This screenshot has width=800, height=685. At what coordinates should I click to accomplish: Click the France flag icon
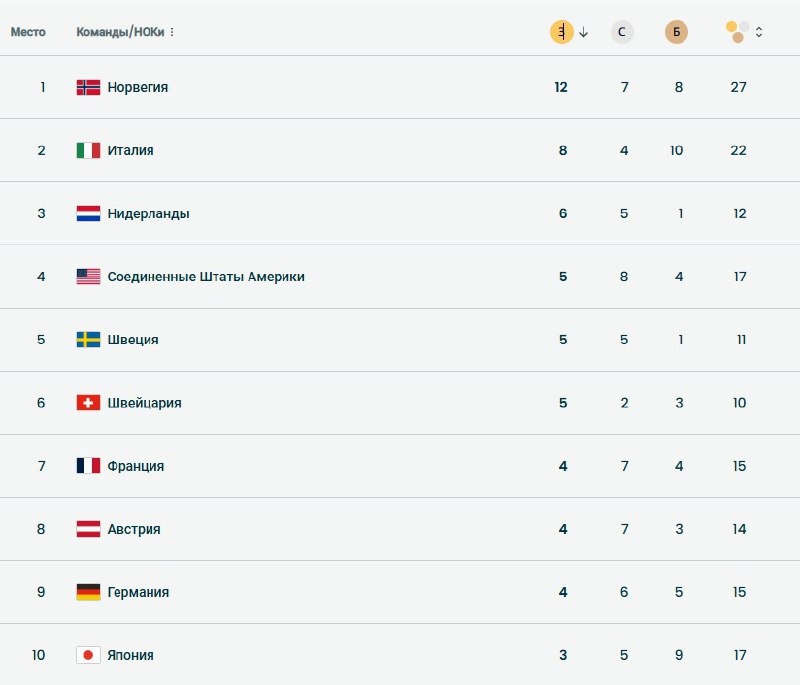point(88,465)
